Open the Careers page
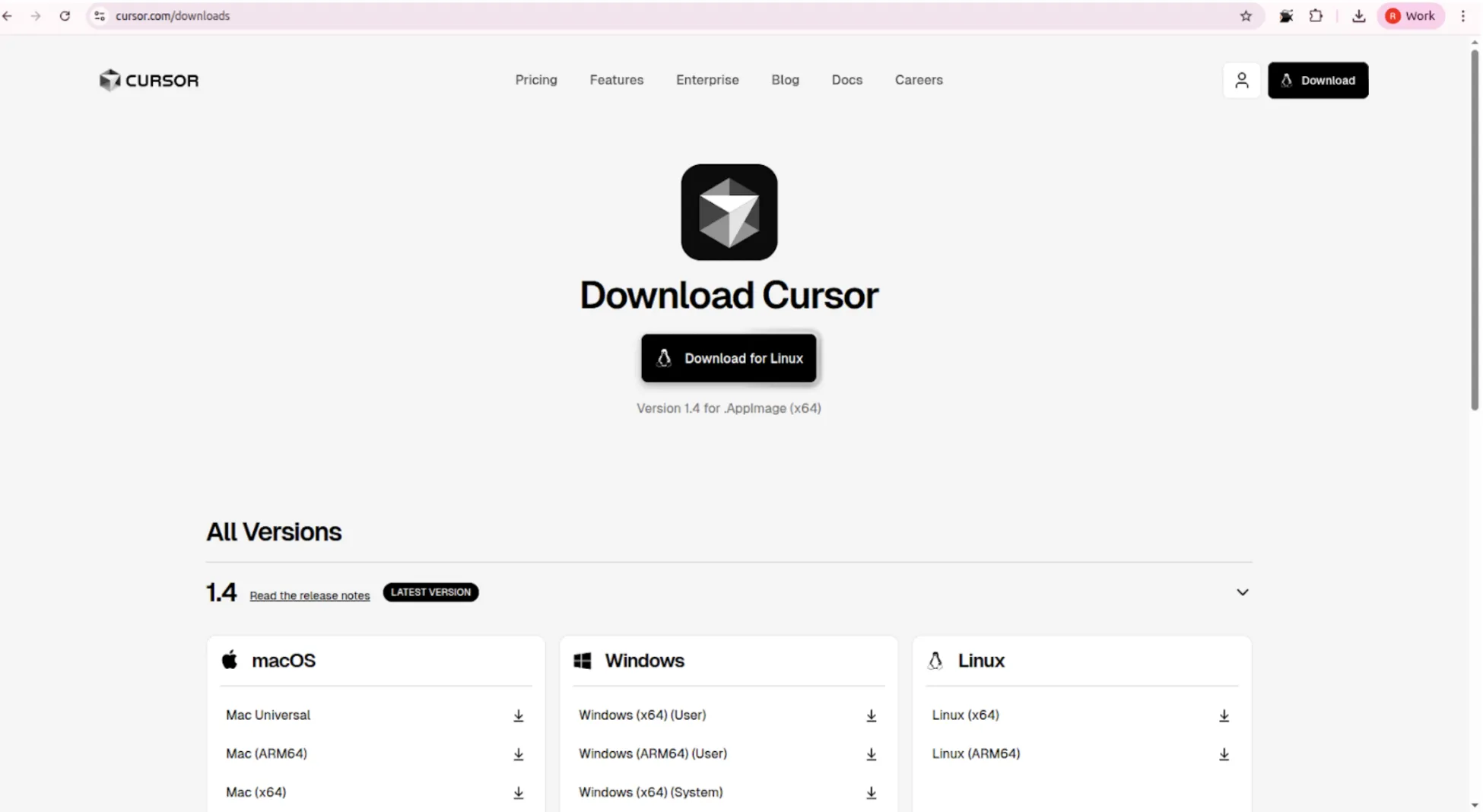Viewport: 1483px width, 812px height. pos(918,80)
